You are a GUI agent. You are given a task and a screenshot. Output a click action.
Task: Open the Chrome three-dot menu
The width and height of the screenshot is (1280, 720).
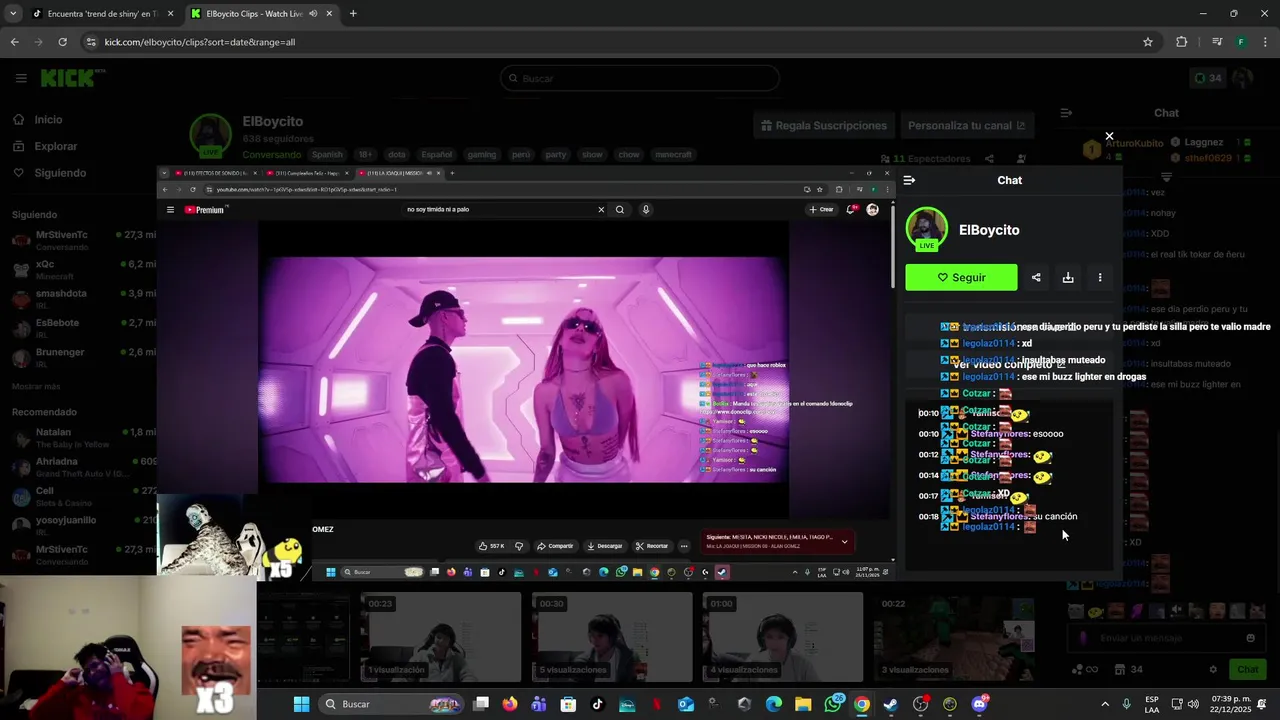click(x=1264, y=42)
